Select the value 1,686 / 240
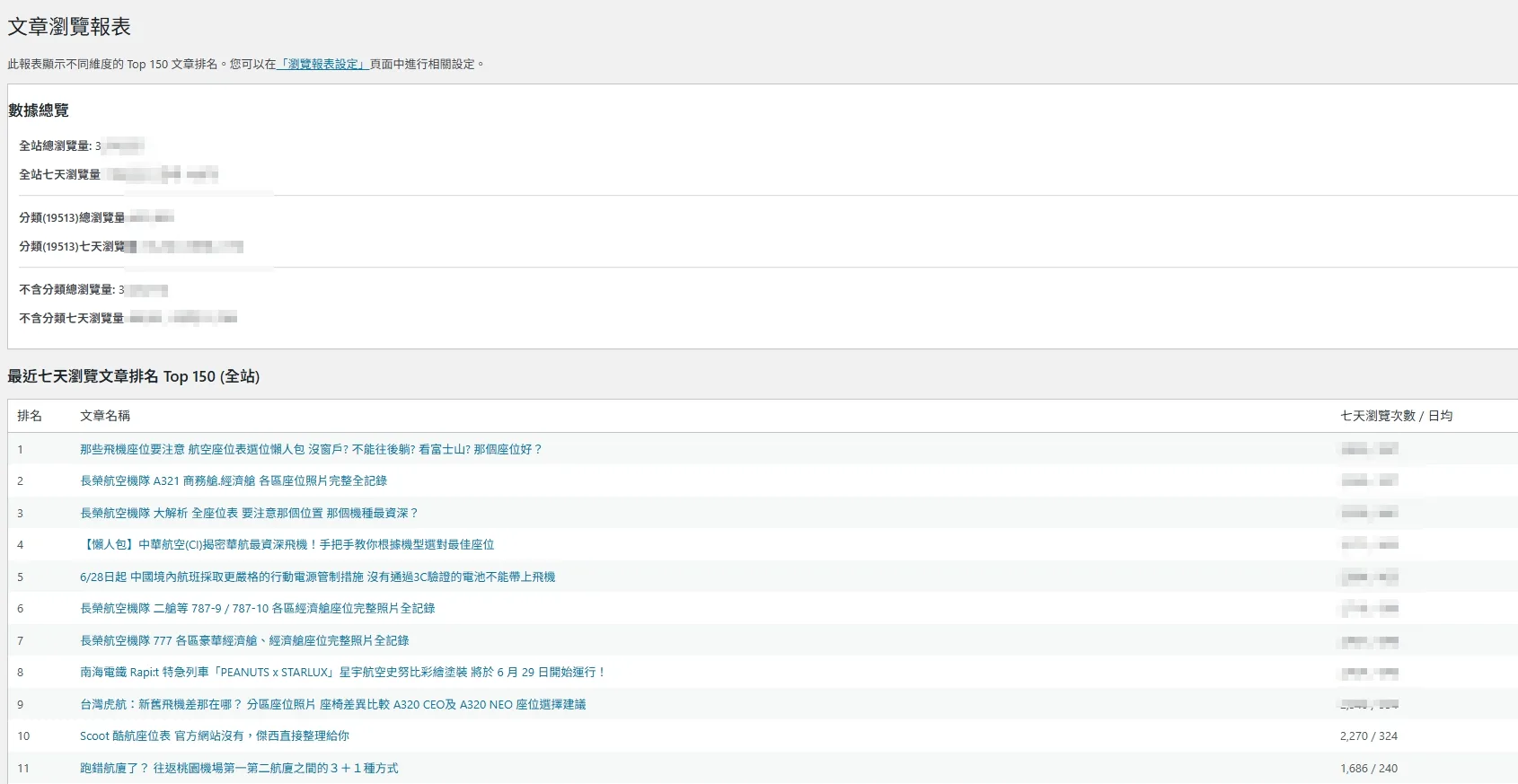The height and width of the screenshot is (784, 1518). click(x=1369, y=768)
